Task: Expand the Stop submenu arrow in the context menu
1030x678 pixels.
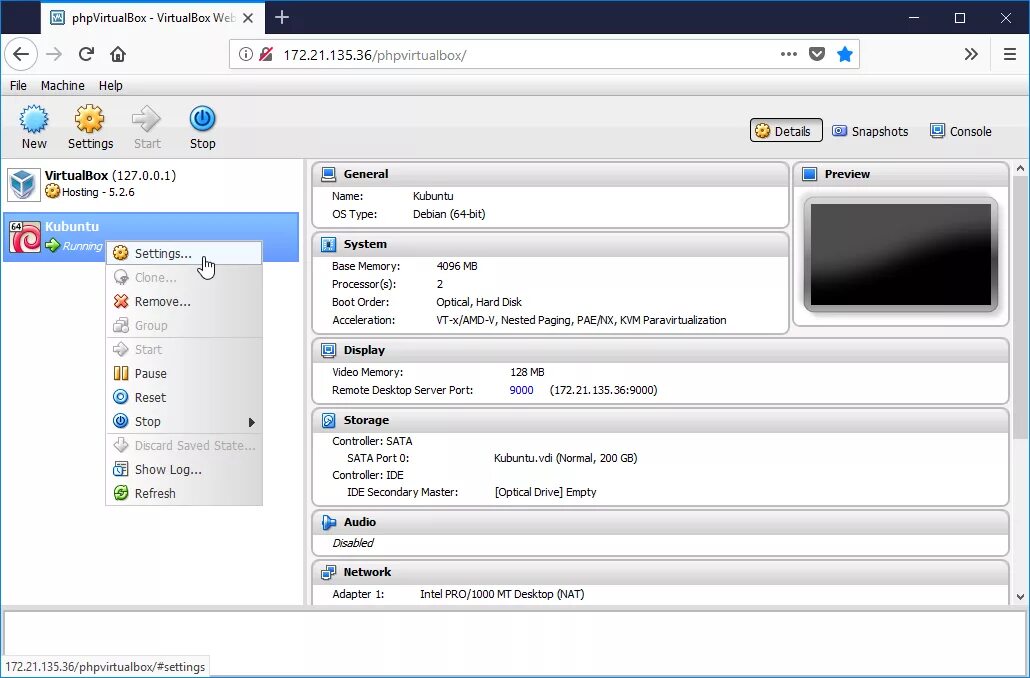Action: click(x=251, y=422)
